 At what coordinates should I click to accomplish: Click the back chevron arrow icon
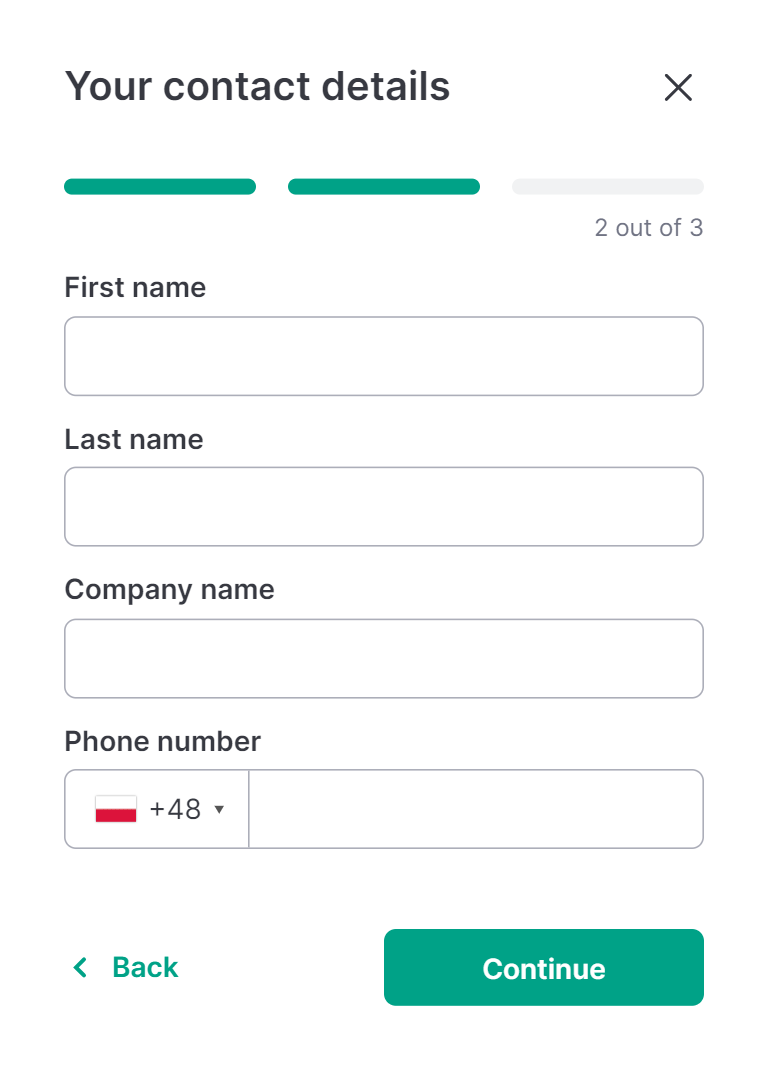tap(80, 967)
